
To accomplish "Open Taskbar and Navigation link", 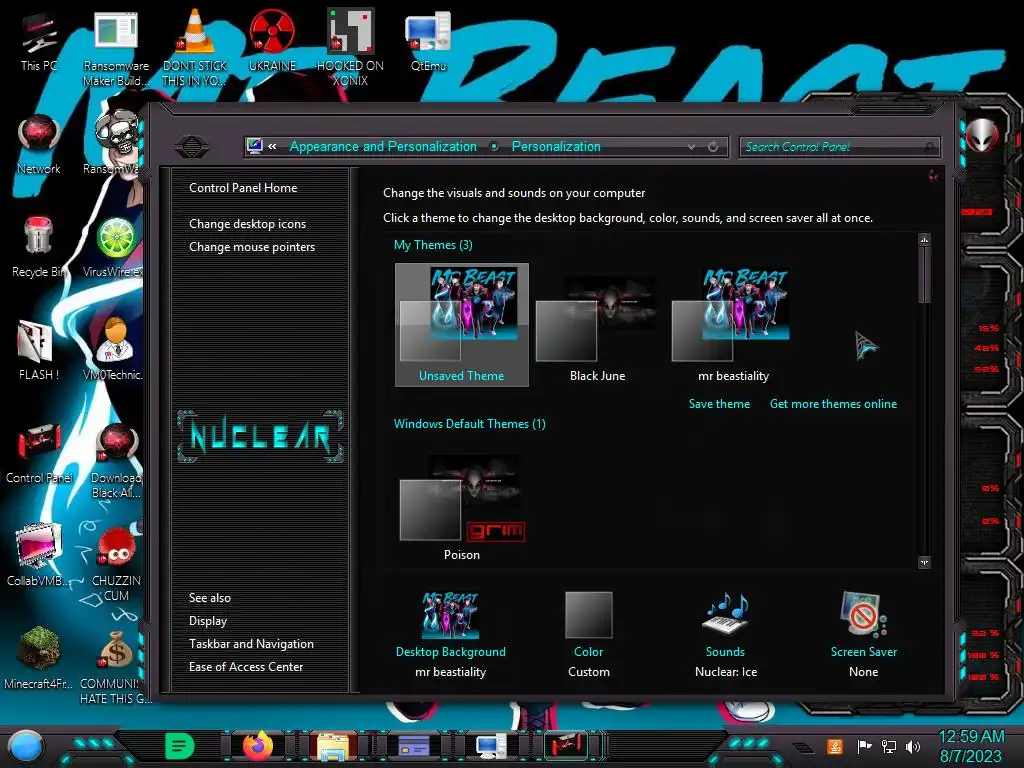I will point(251,643).
